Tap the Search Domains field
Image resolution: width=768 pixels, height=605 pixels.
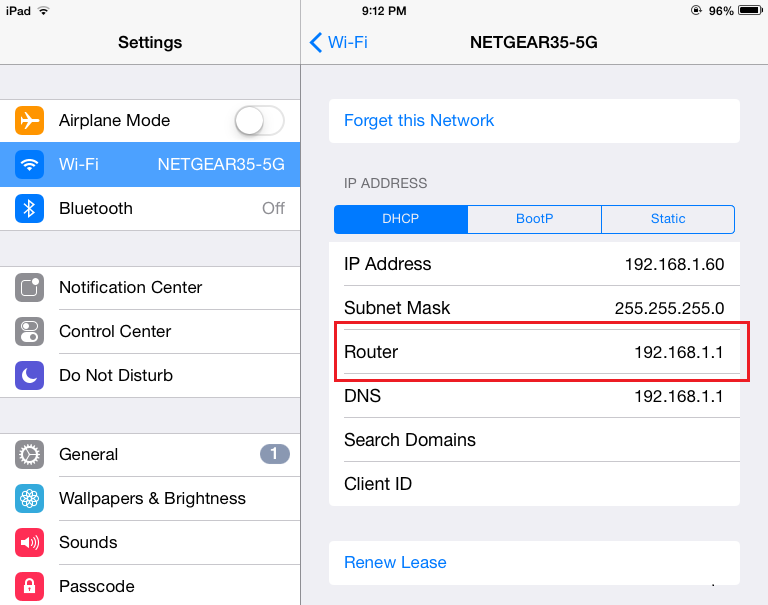[x=534, y=441]
